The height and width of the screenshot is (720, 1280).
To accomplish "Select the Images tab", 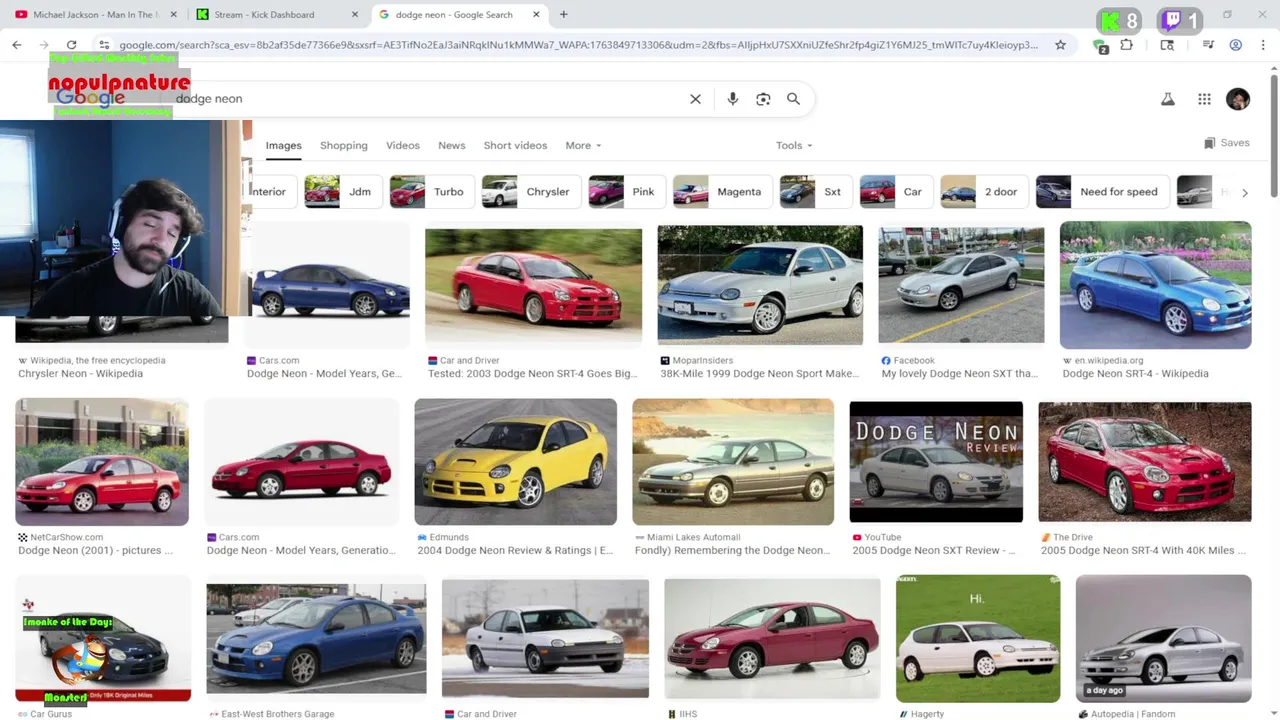I will click(283, 145).
